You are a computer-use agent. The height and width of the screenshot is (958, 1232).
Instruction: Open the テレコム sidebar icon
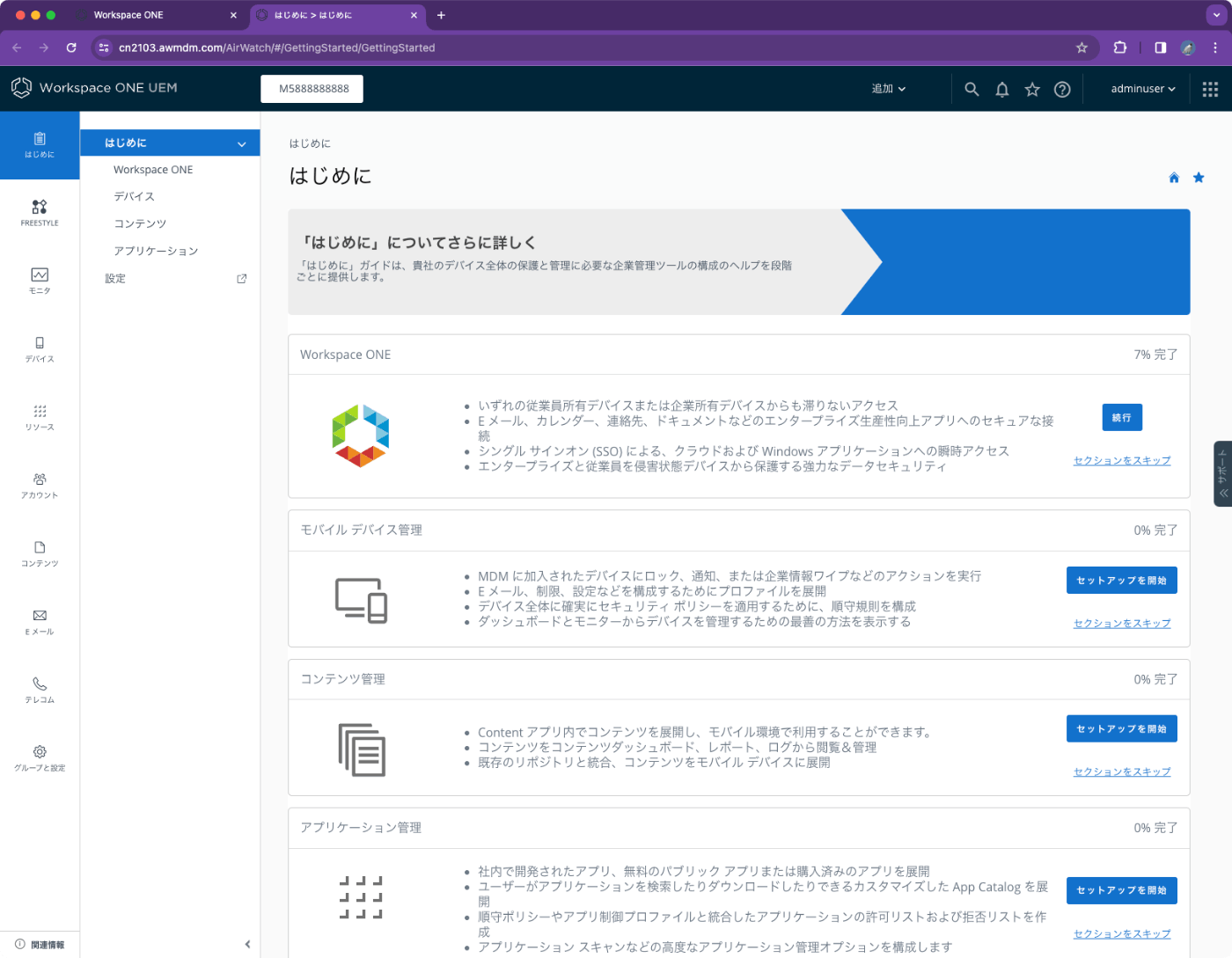tap(40, 690)
